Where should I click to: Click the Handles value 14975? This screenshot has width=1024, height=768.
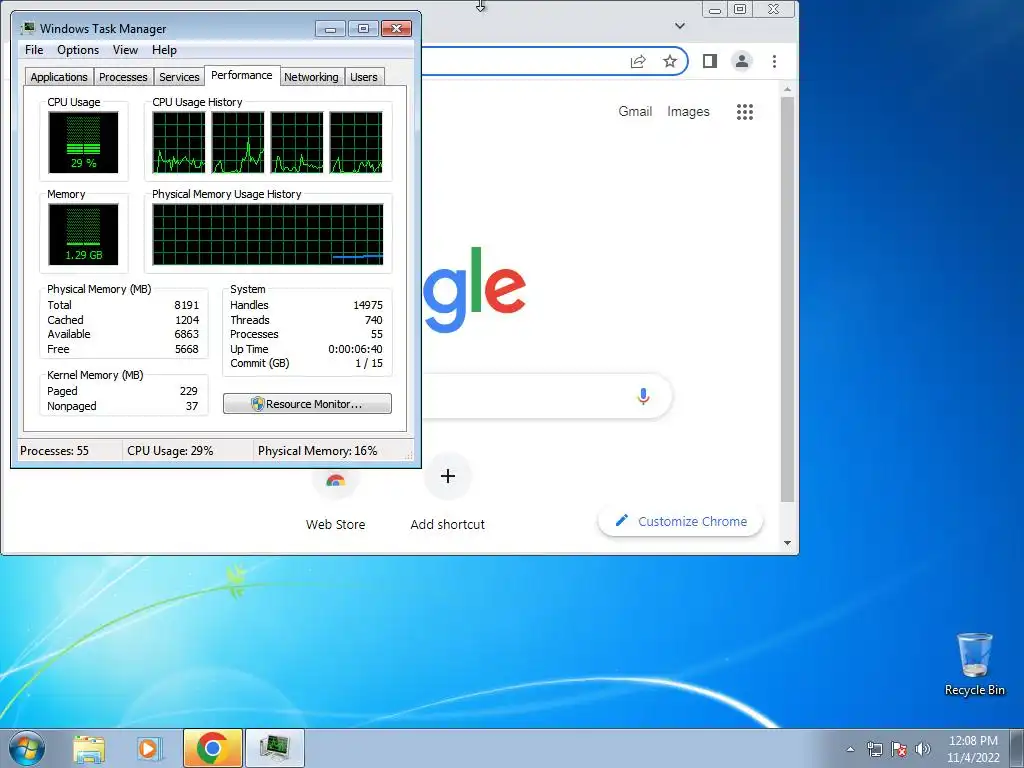pyautogui.click(x=368, y=305)
